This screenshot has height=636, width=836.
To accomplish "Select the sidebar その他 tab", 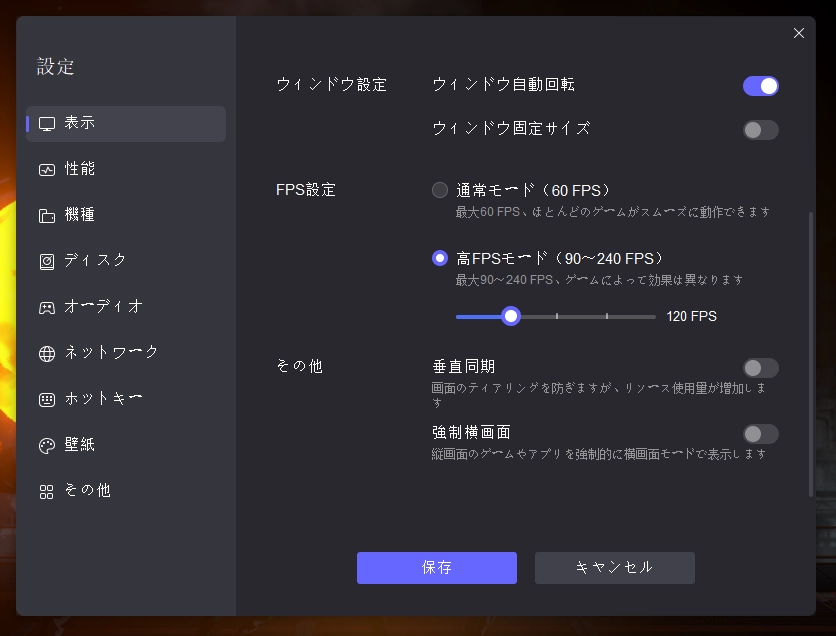I will pos(126,492).
